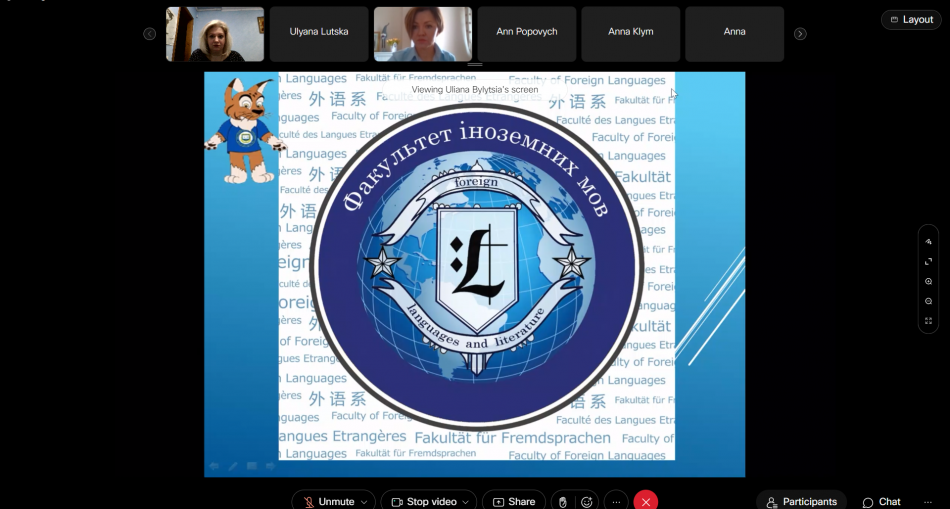Select Ulyana Lutska's participant tile
Screen dimensions: 950x509
[319, 34]
